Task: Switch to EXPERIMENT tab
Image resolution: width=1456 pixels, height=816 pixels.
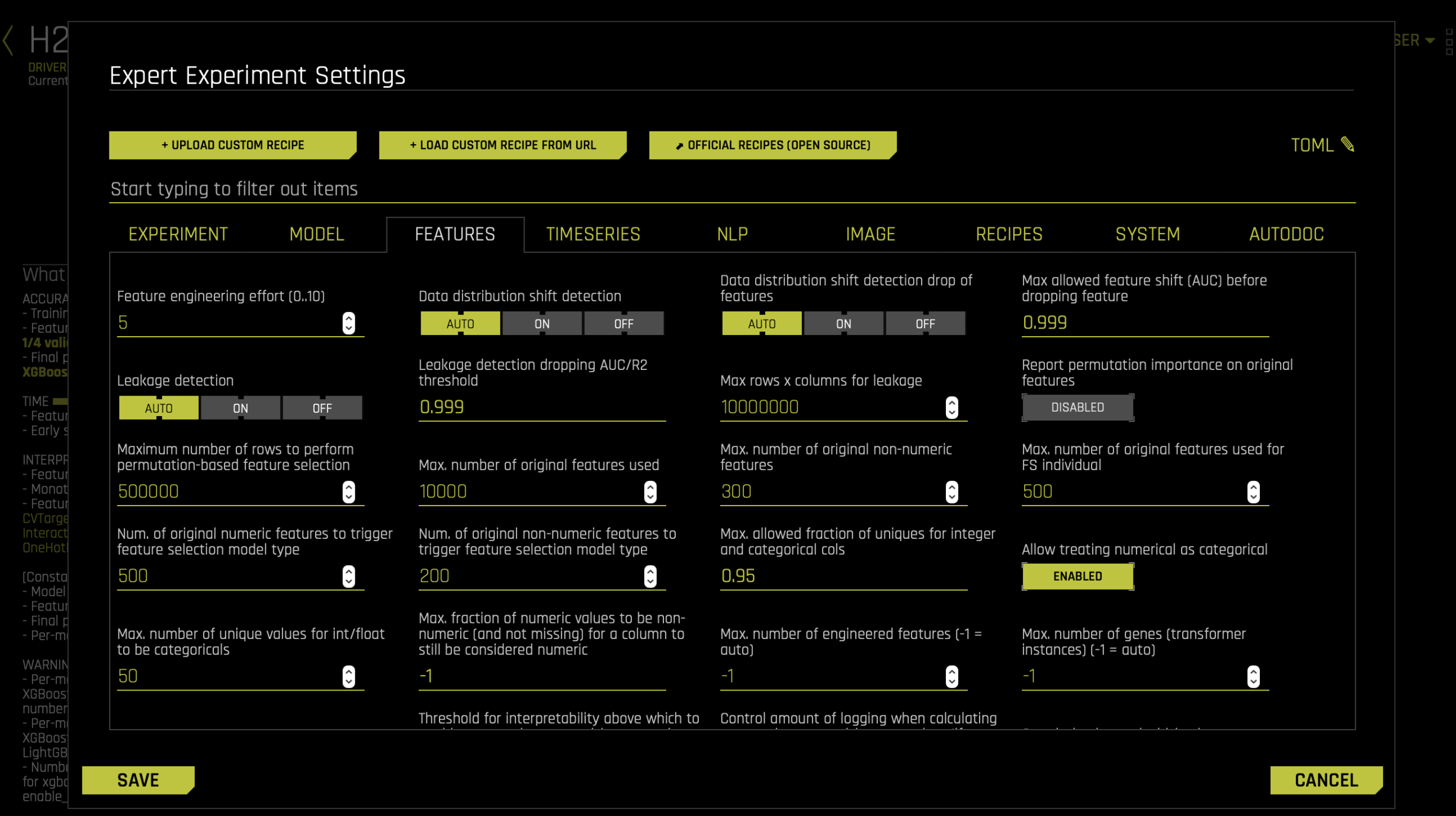Action: (177, 234)
